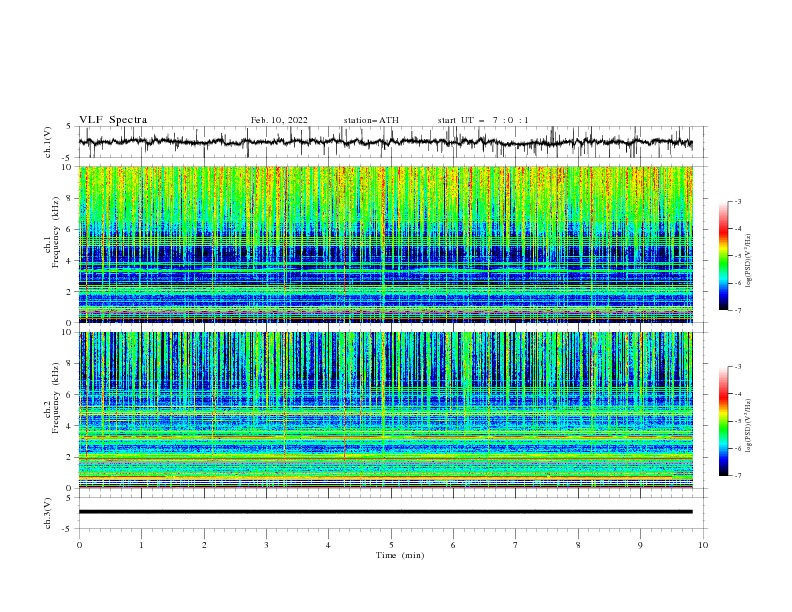The image size is (792, 612).
Task: Select the "Time (min)" axis label
Action: [400, 555]
